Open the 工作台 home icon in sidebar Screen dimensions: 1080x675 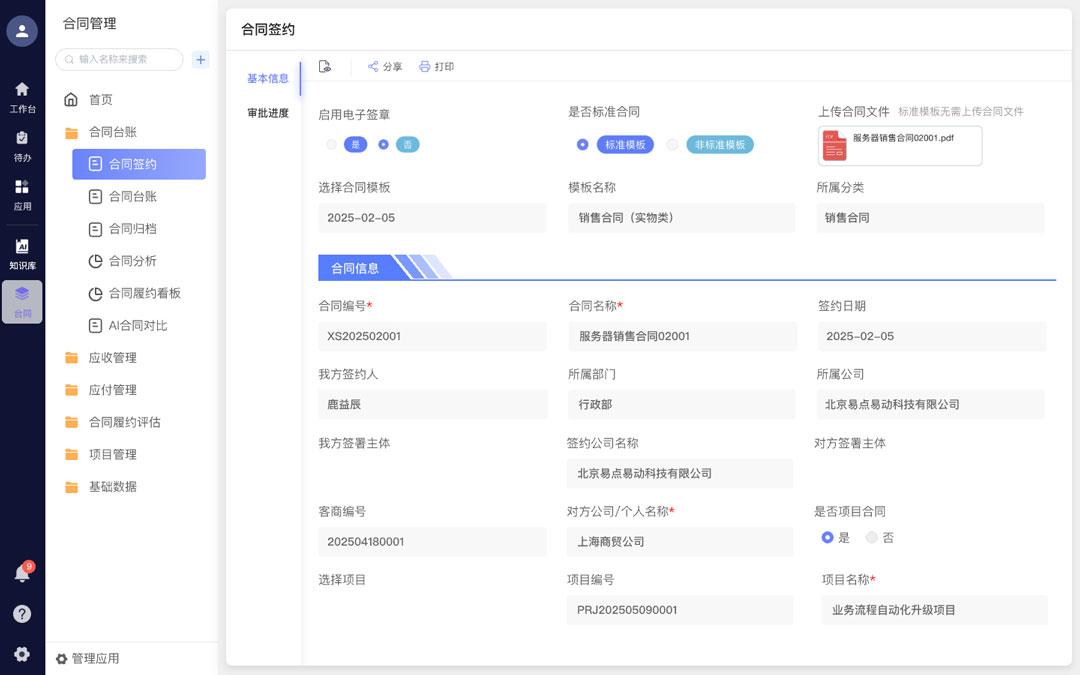coord(22,95)
